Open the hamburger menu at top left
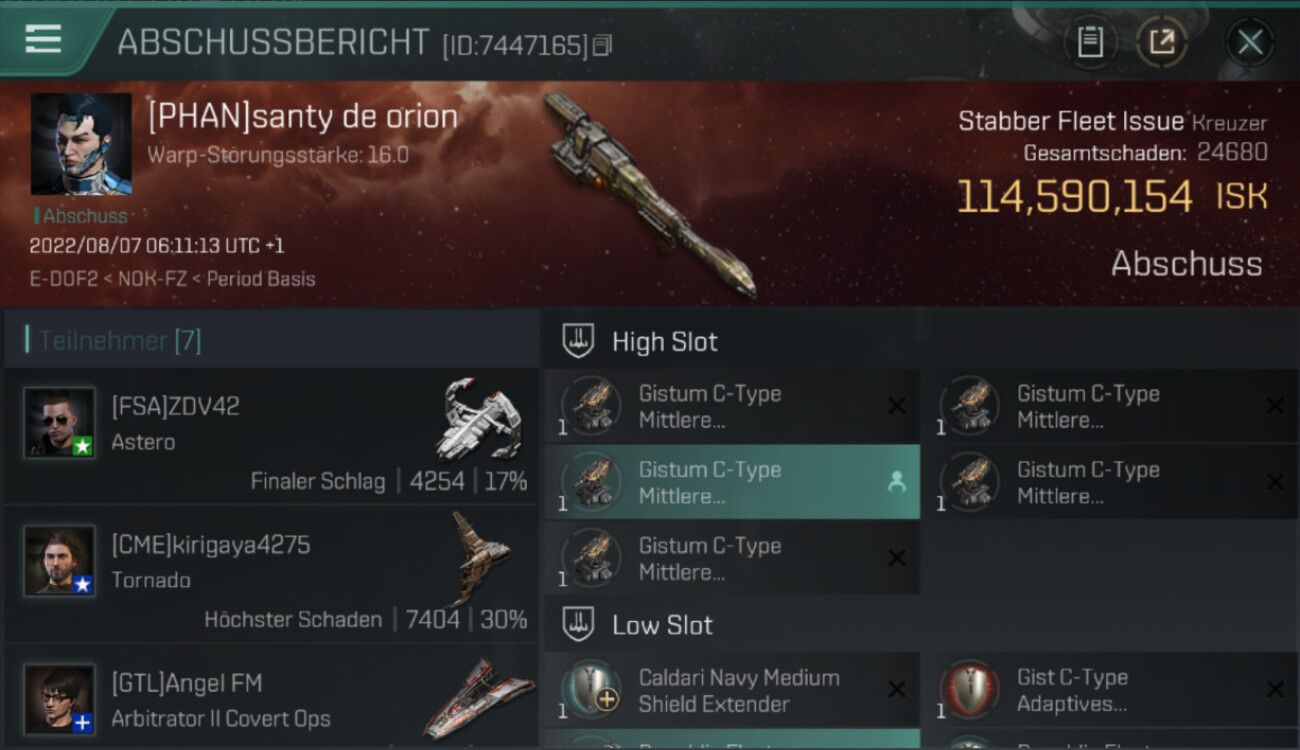Image resolution: width=1300 pixels, height=750 pixels. click(43, 39)
